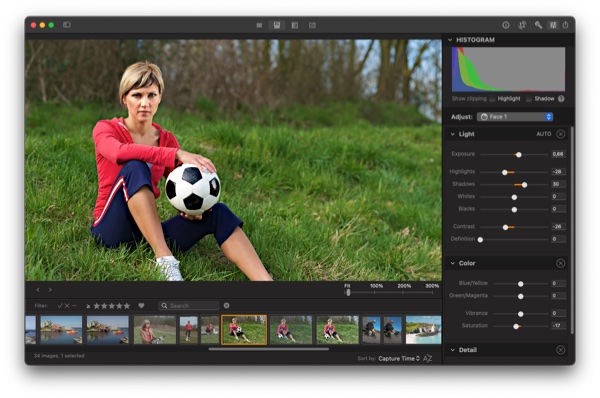Filter by unflagged dash icon
This screenshot has width=600, height=398.
[74, 305]
